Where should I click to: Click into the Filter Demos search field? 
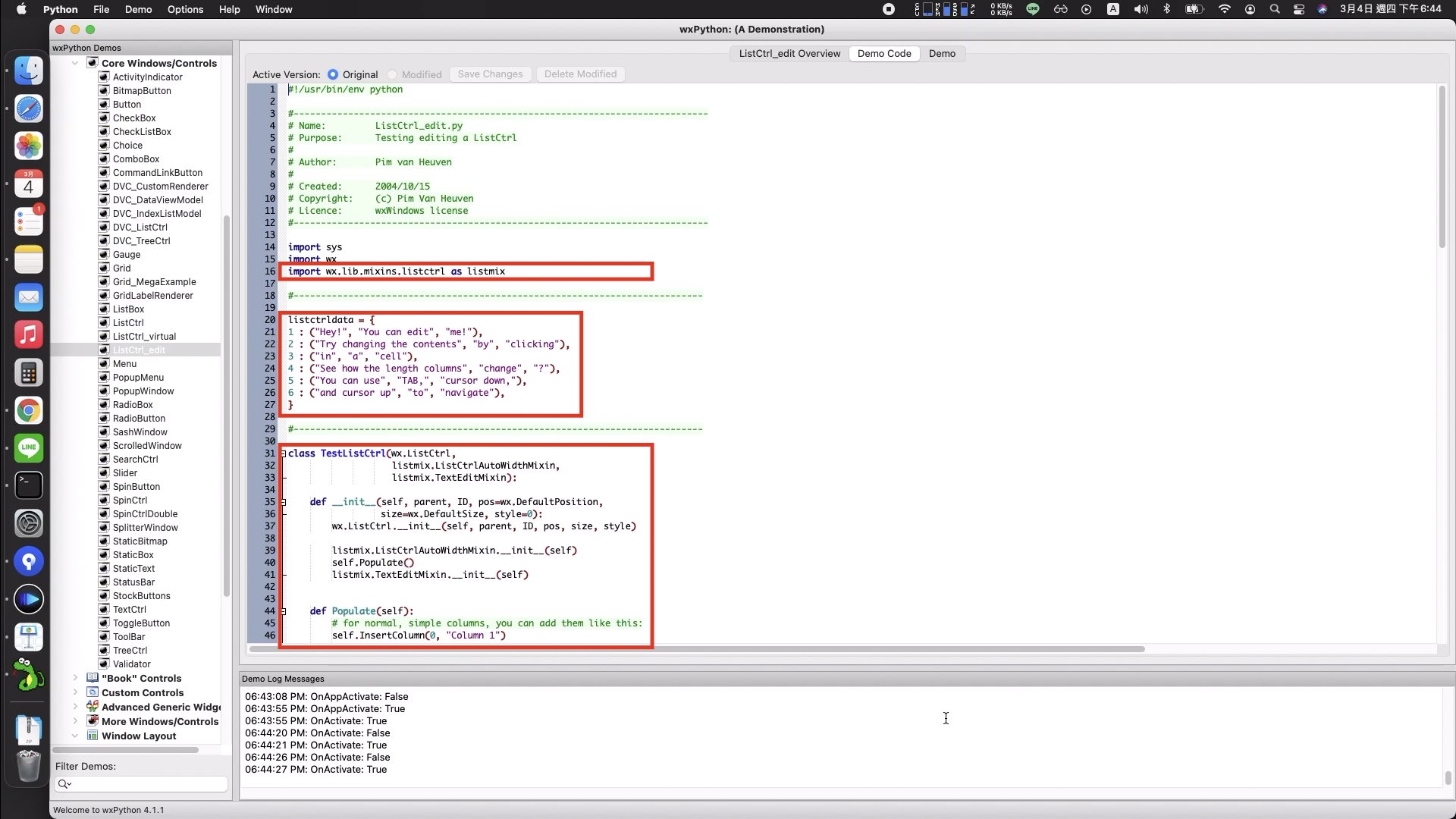(x=141, y=784)
